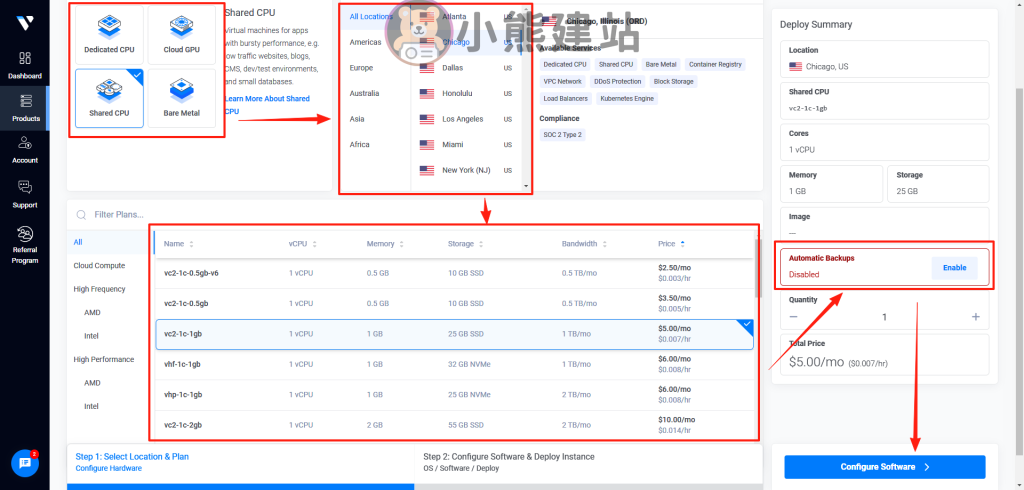Sort plans by Price column

pos(671,243)
